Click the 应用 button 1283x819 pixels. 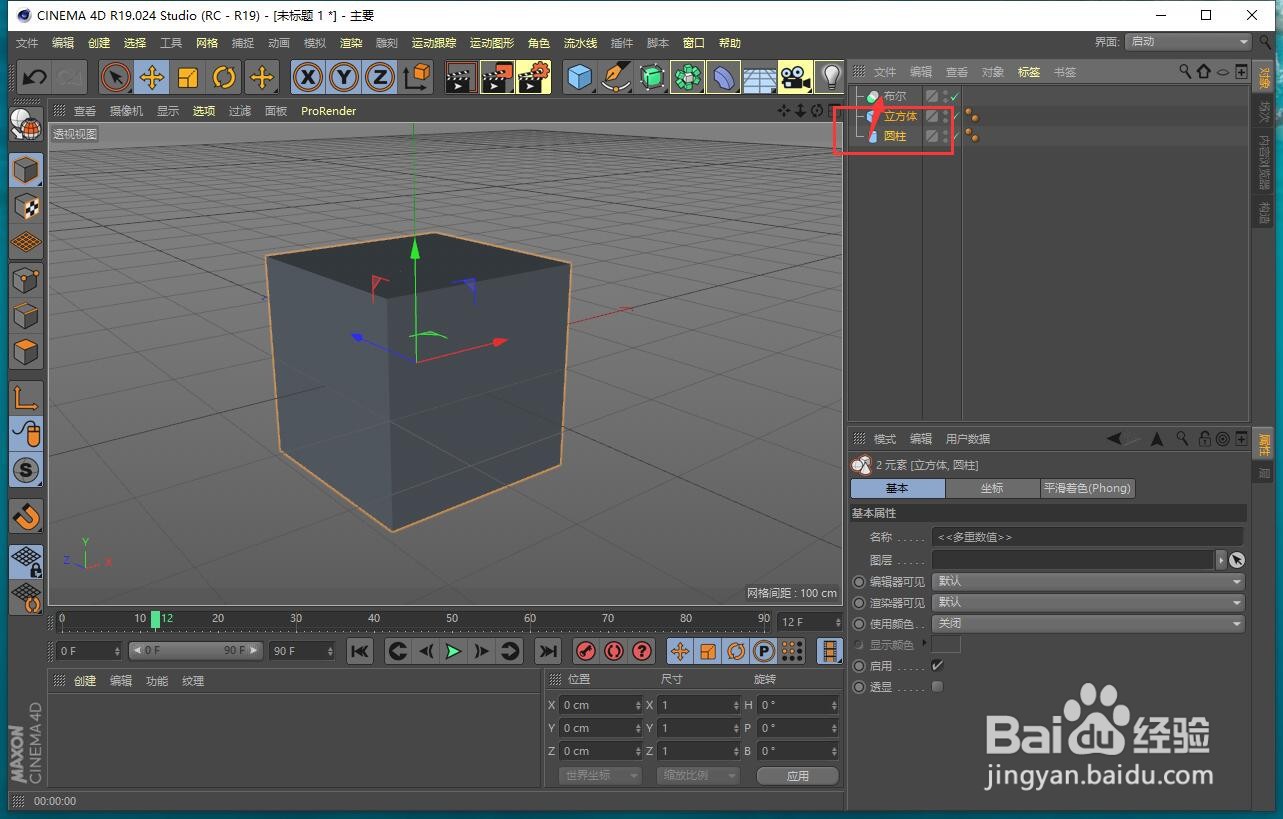pyautogui.click(x=797, y=776)
